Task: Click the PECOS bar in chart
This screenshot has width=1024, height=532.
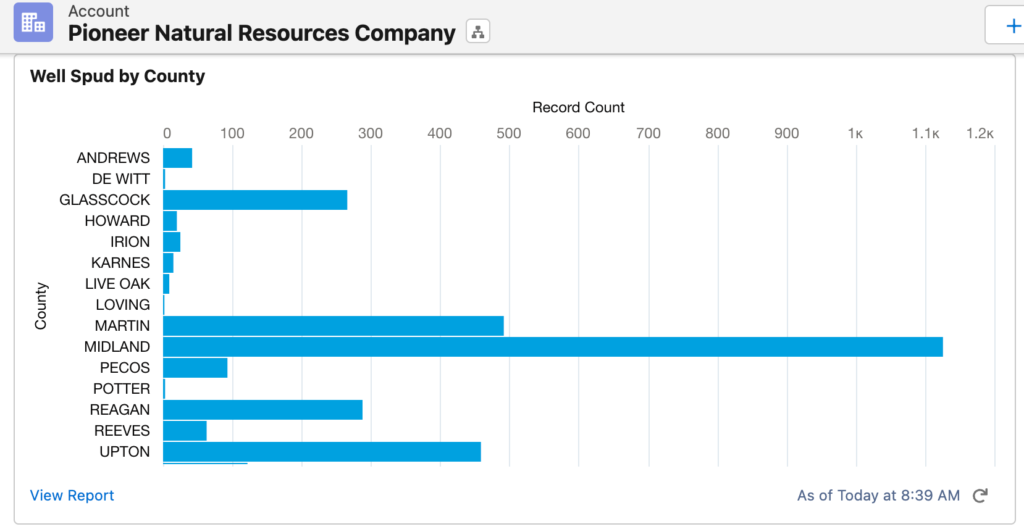Action: (x=195, y=368)
